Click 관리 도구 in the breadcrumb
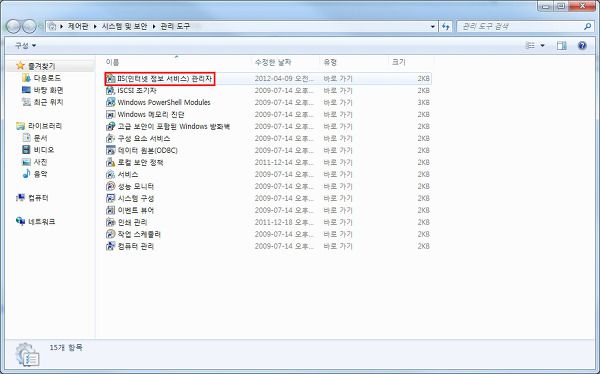Viewport: 600px width, 374px height. point(175,26)
